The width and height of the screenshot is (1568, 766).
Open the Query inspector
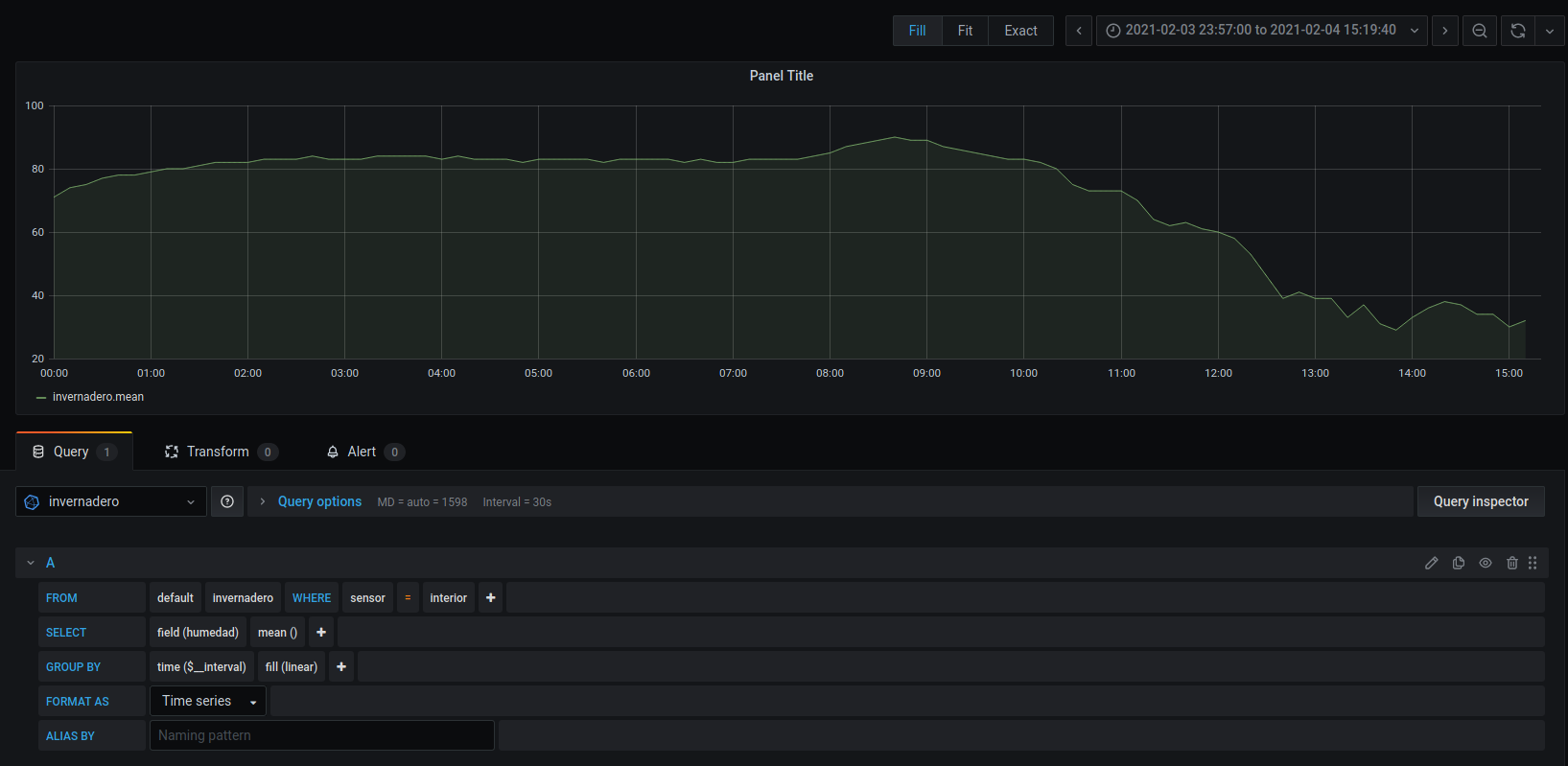point(1480,501)
